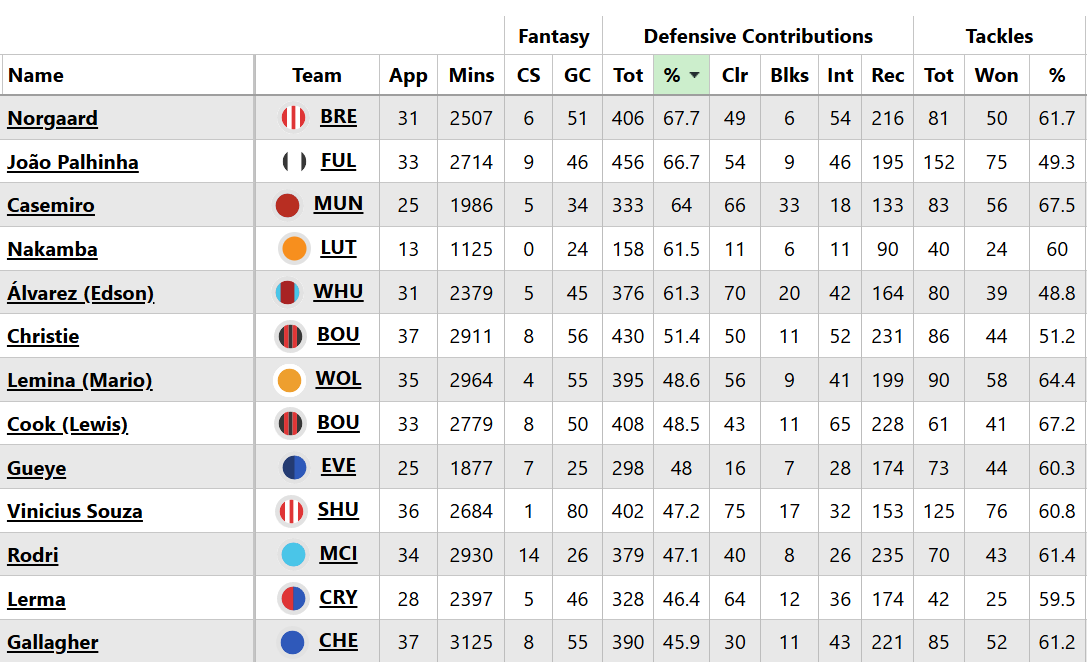The width and height of the screenshot is (1087, 662).
Task: Follow the CRY team link
Action: pyautogui.click(x=338, y=598)
